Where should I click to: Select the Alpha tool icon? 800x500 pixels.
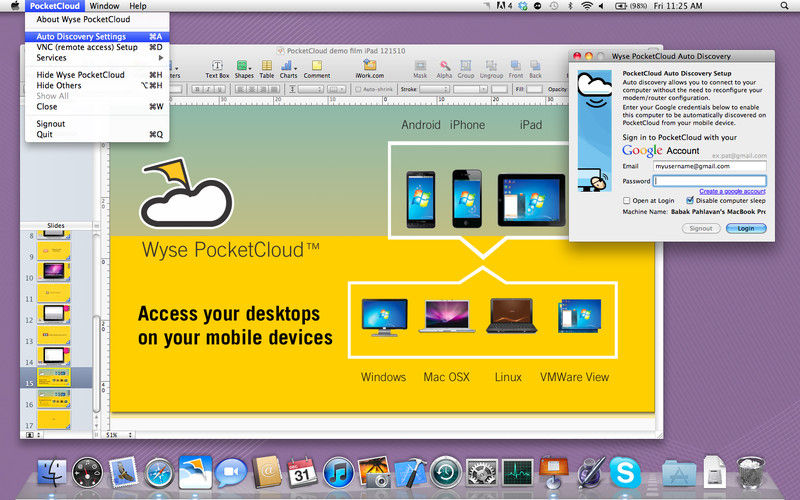pyautogui.click(x=444, y=67)
